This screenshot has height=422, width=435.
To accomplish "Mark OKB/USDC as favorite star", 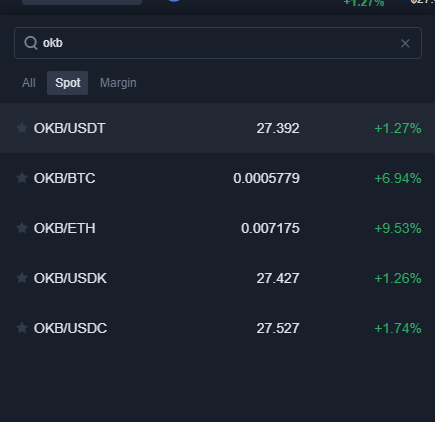I will pyautogui.click(x=22, y=328).
